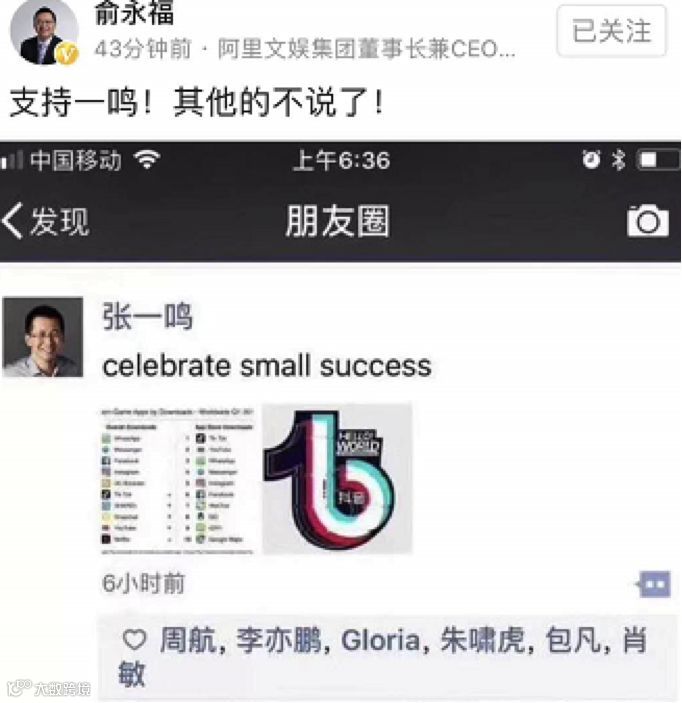Image resolution: width=682 pixels, height=703 pixels.
Task: Tap the 朋友圈 title
Action: [x=337, y=221]
